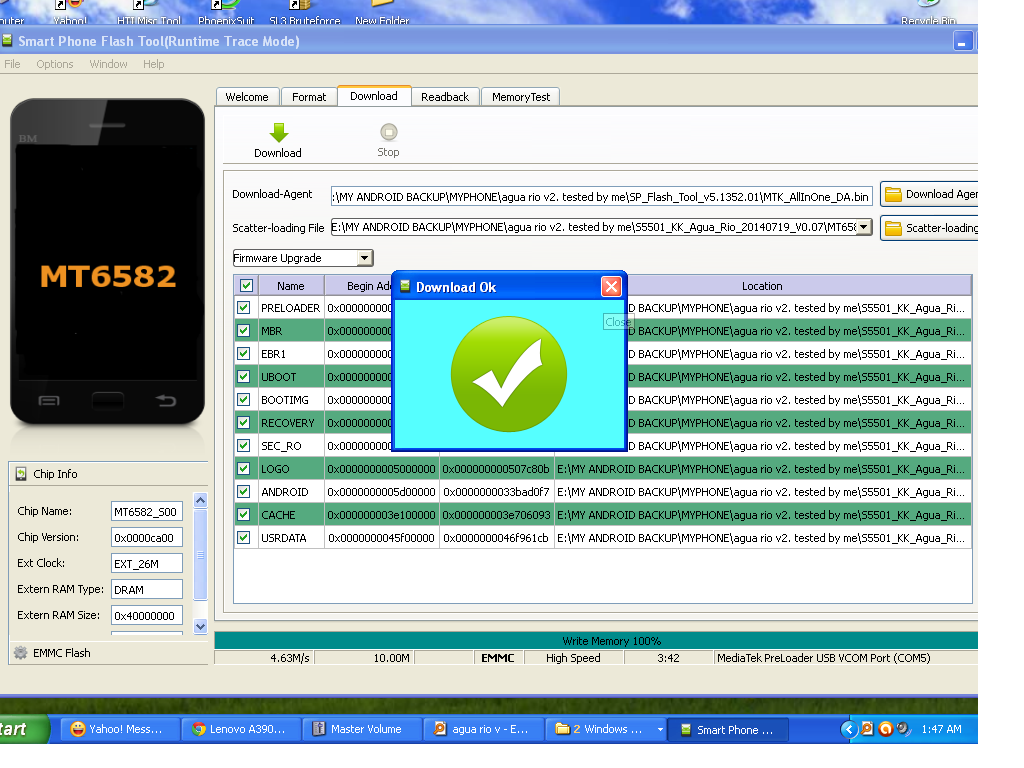Open the Firmware Upgrade mode dropdown
This screenshot has height=768, width=1024.
[364, 258]
